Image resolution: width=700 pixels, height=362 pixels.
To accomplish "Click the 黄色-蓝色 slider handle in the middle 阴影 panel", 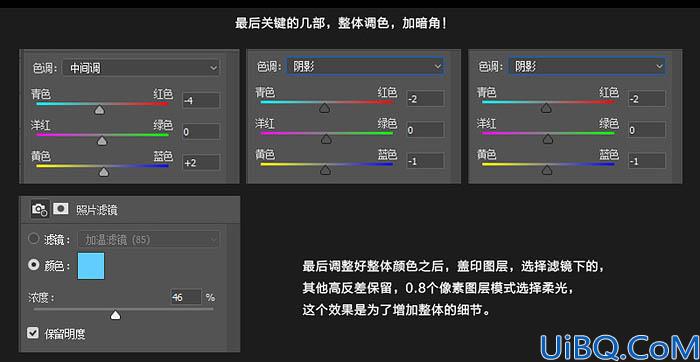I will pos(326,170).
